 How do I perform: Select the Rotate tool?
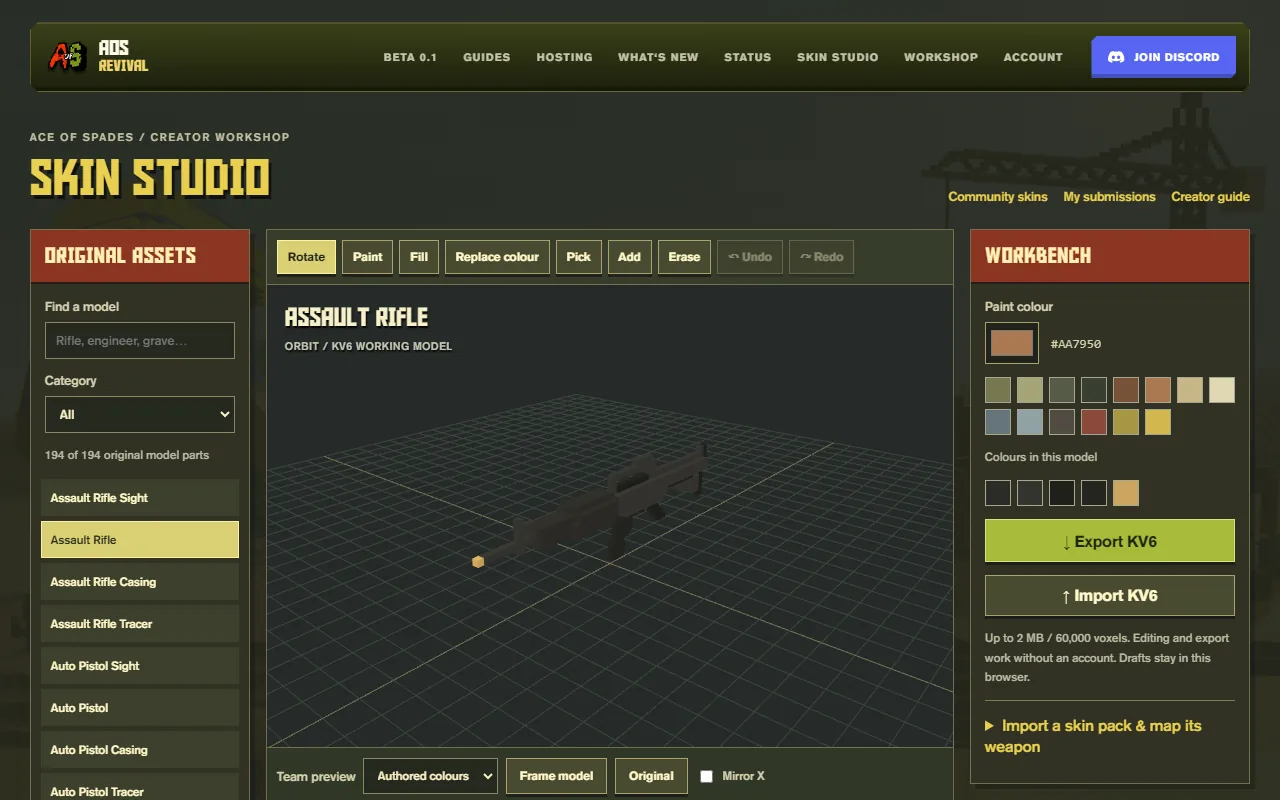306,257
